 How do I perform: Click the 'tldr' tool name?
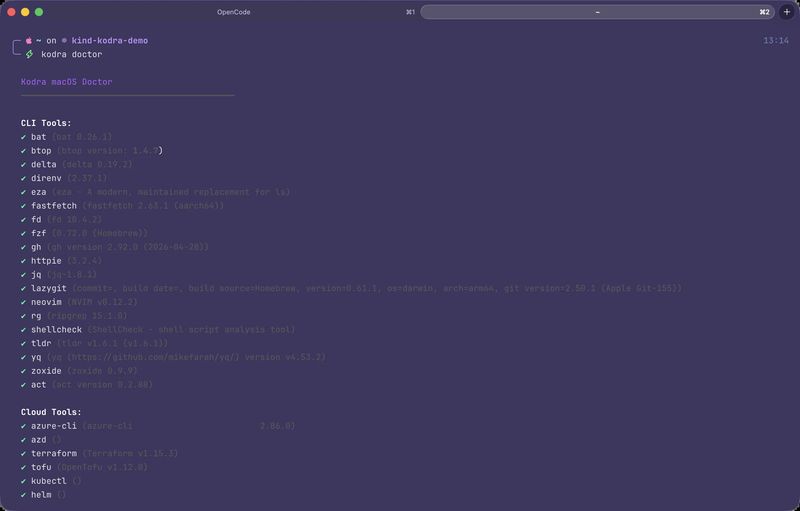click(x=41, y=343)
